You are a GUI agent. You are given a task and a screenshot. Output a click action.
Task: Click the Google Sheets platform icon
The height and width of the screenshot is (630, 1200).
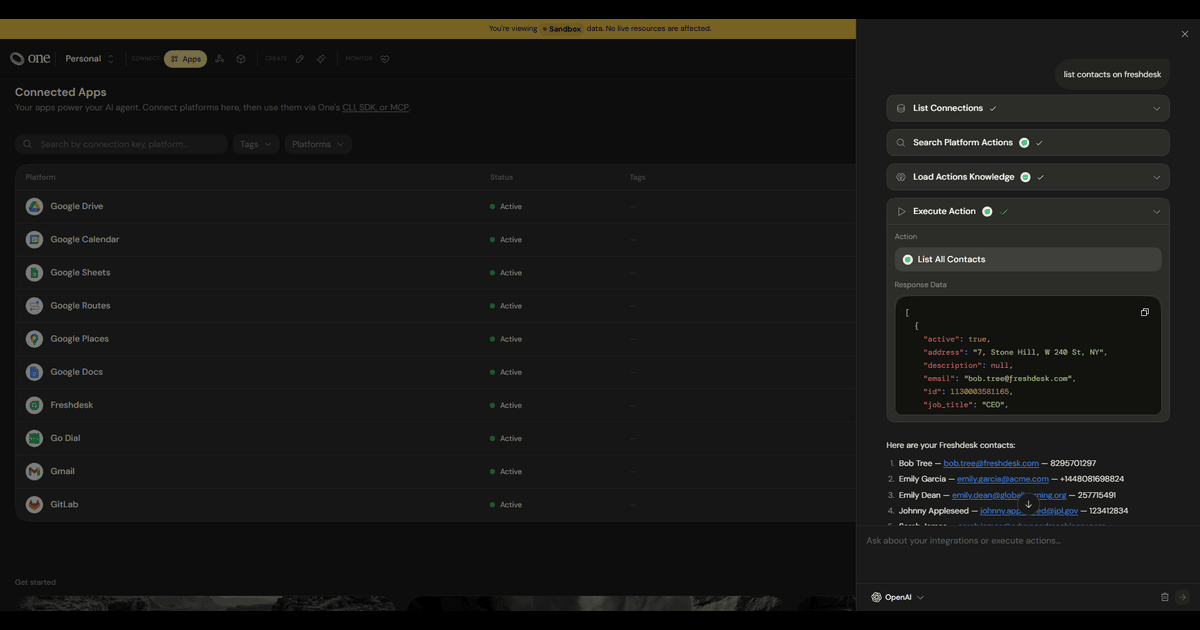(x=34, y=272)
